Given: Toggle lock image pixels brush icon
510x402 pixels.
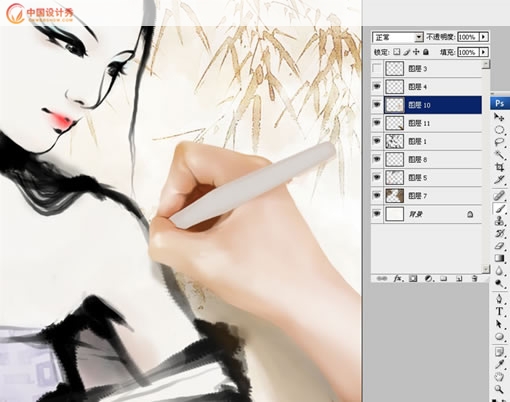Looking at the screenshot, I should tap(406, 52).
